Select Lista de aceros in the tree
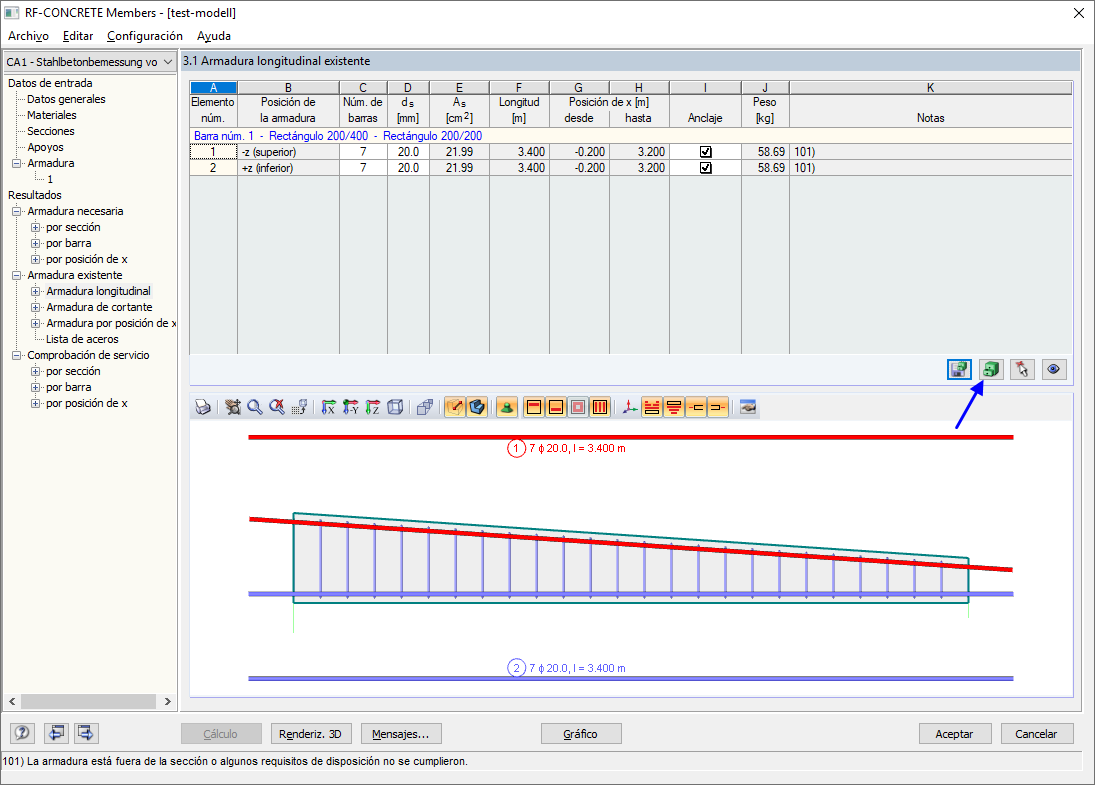The width and height of the screenshot is (1095, 785). tap(82, 339)
